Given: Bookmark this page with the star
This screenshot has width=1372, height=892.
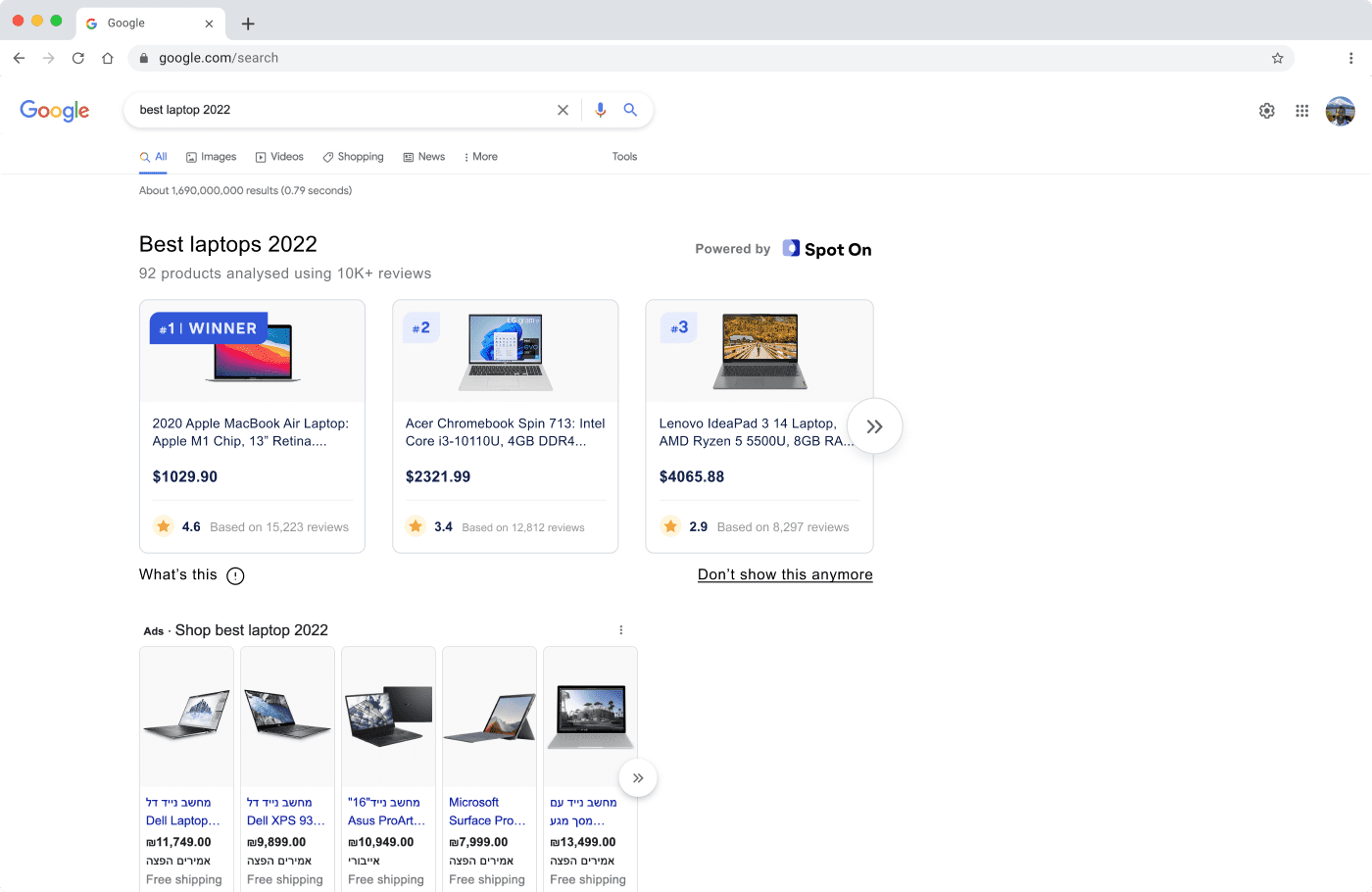Looking at the screenshot, I should [1277, 58].
